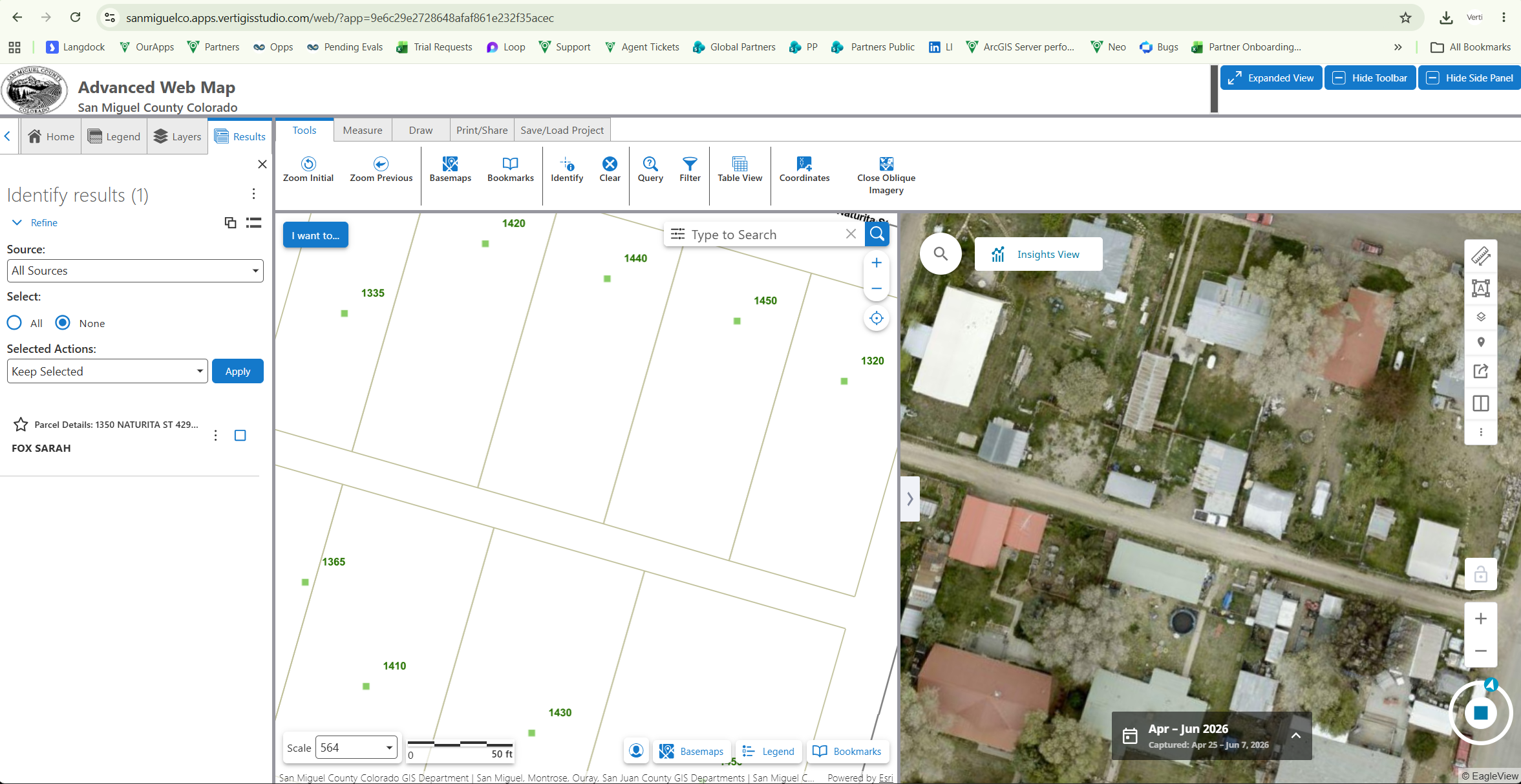Open Bookmarks in the Tools ribbon
Viewport: 1521px width, 784px height.
point(510,170)
